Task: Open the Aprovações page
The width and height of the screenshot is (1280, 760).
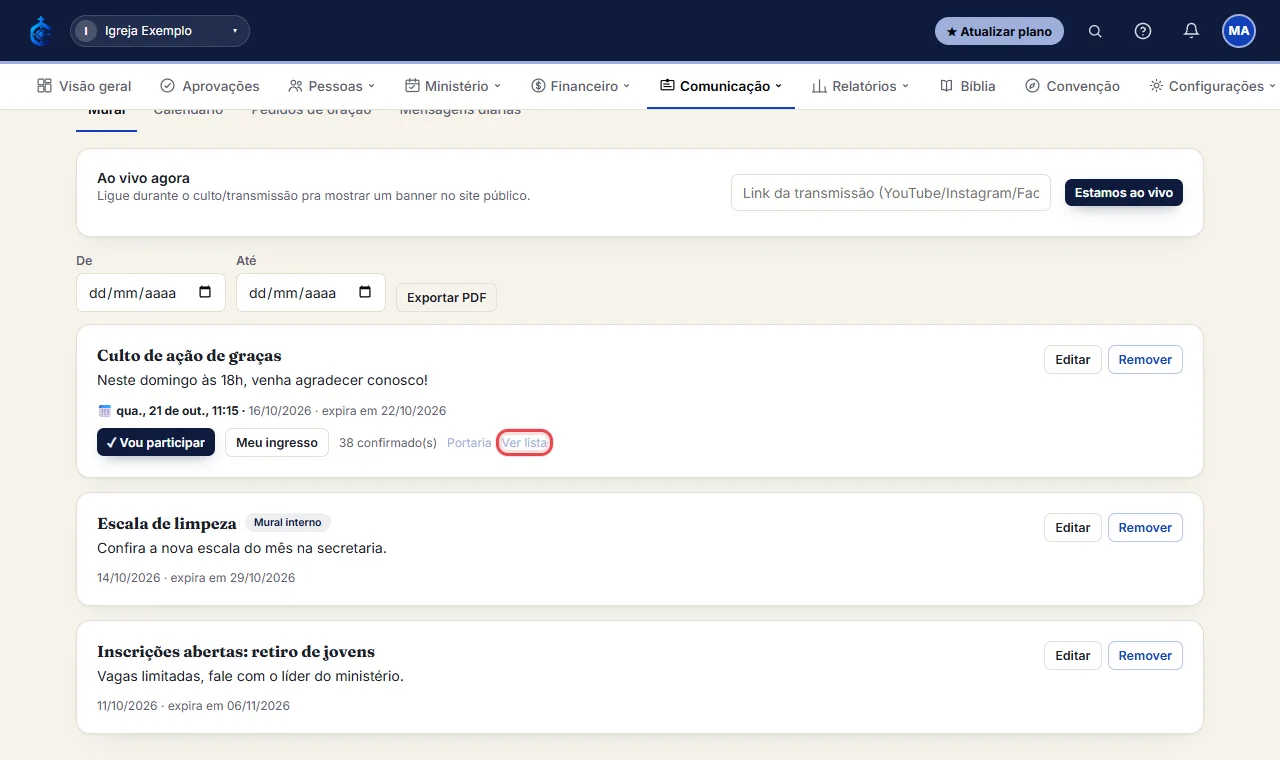Action: tap(210, 86)
